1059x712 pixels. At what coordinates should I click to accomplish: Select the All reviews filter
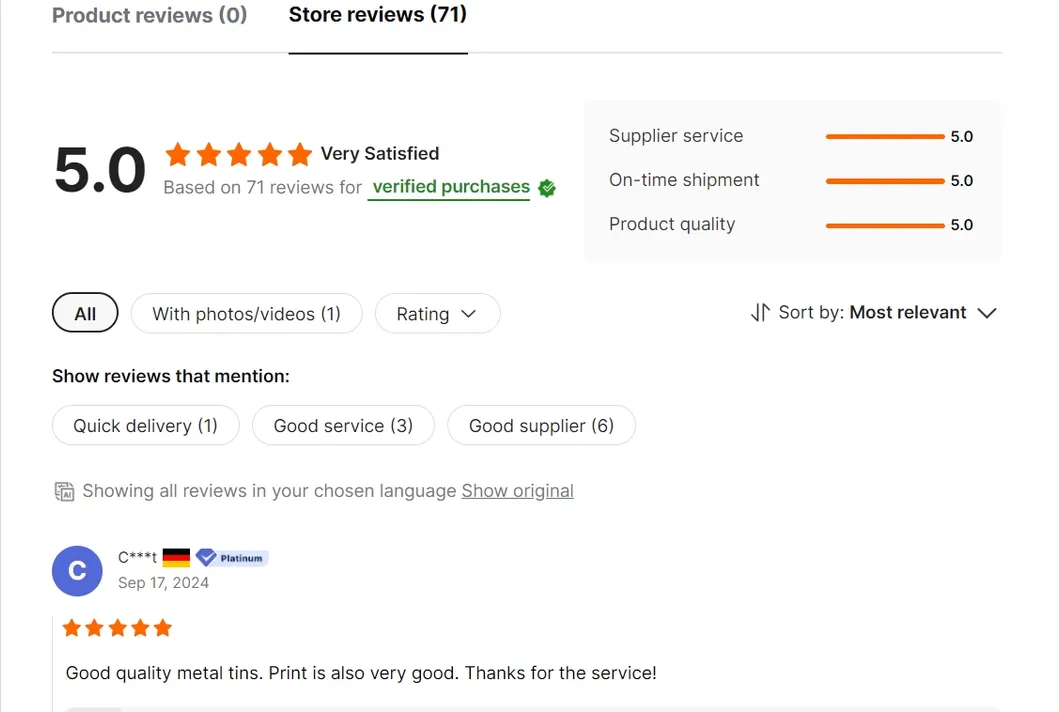coord(85,314)
